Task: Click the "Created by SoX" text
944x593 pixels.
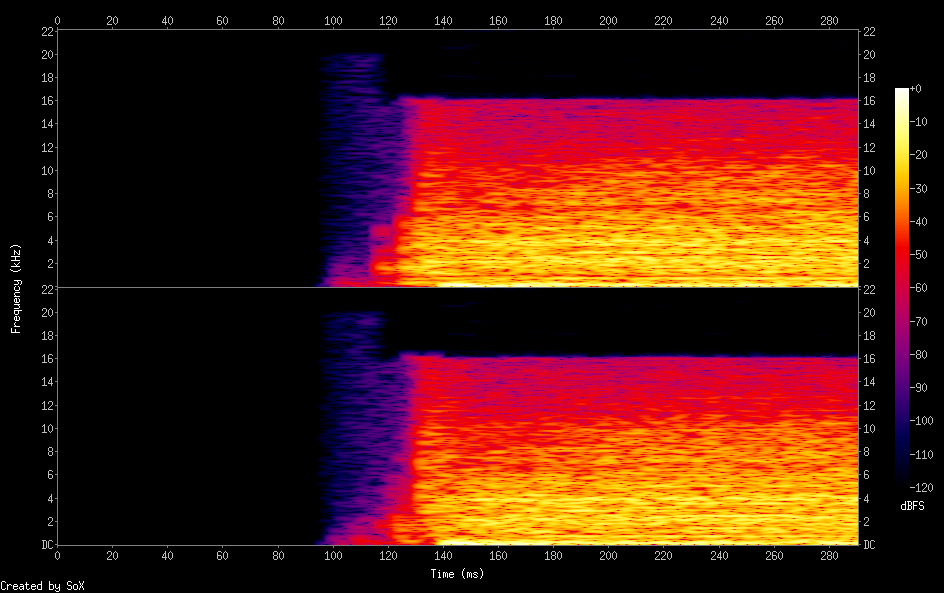Action: pyautogui.click(x=42, y=585)
